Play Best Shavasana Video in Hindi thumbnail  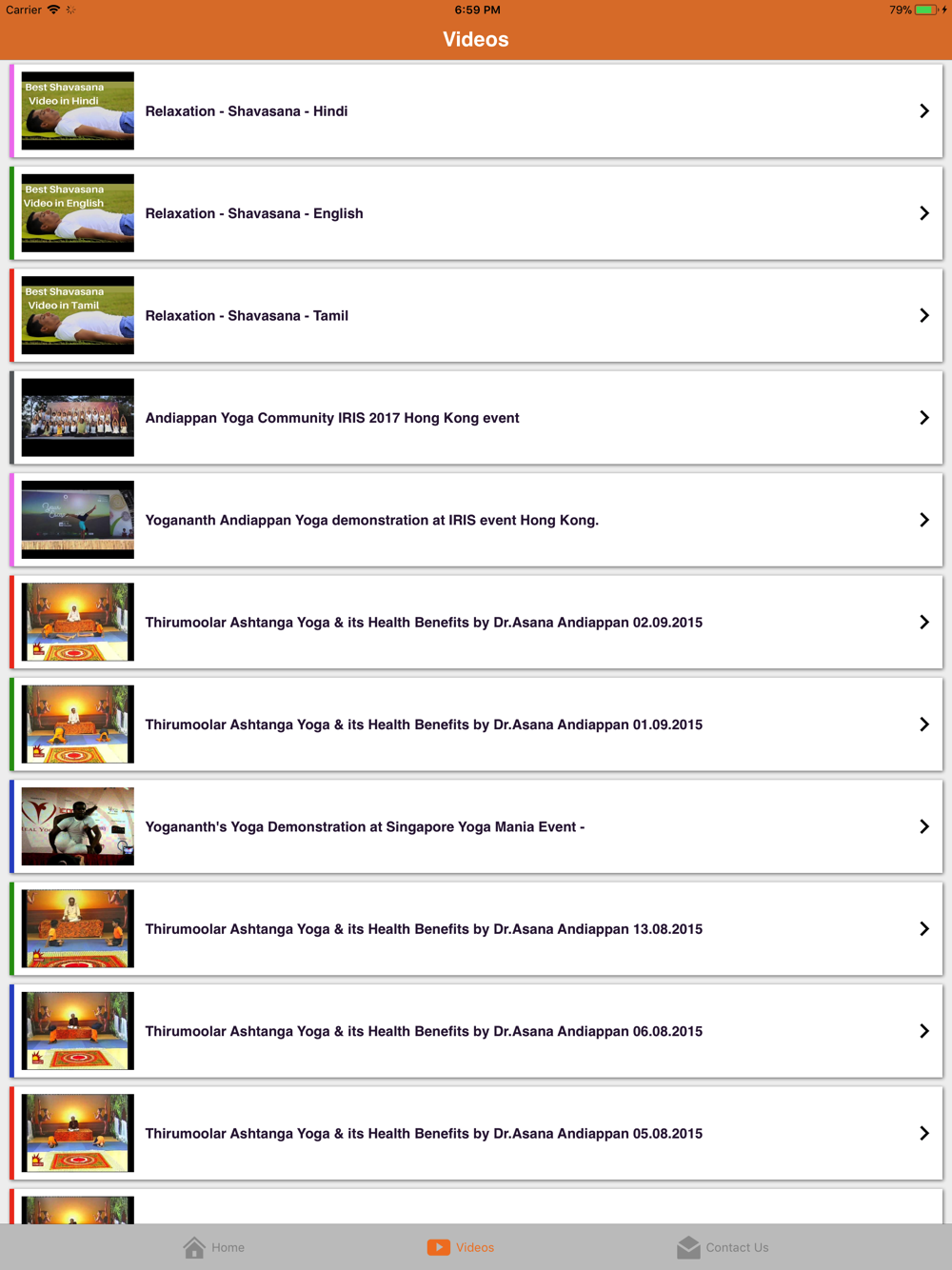78,110
